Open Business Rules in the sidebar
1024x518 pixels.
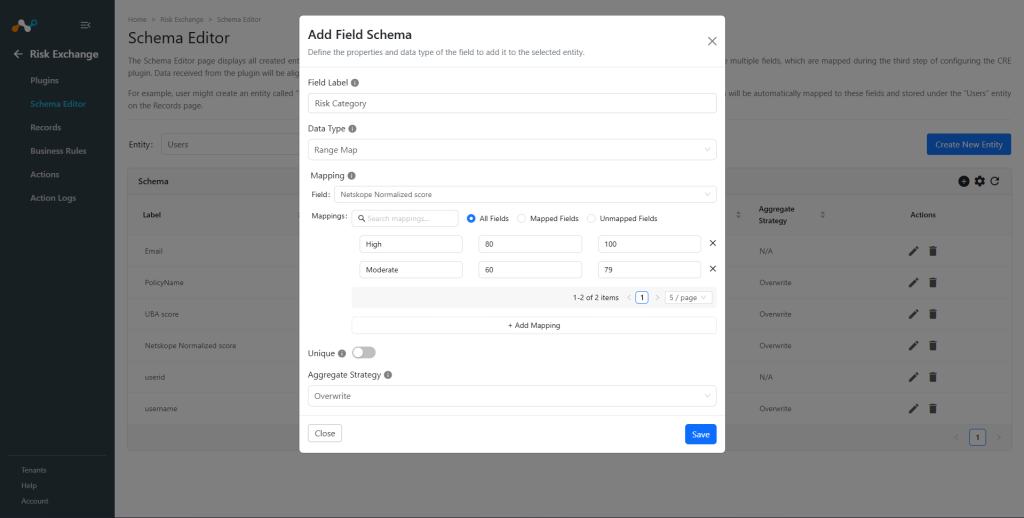[x=58, y=151]
